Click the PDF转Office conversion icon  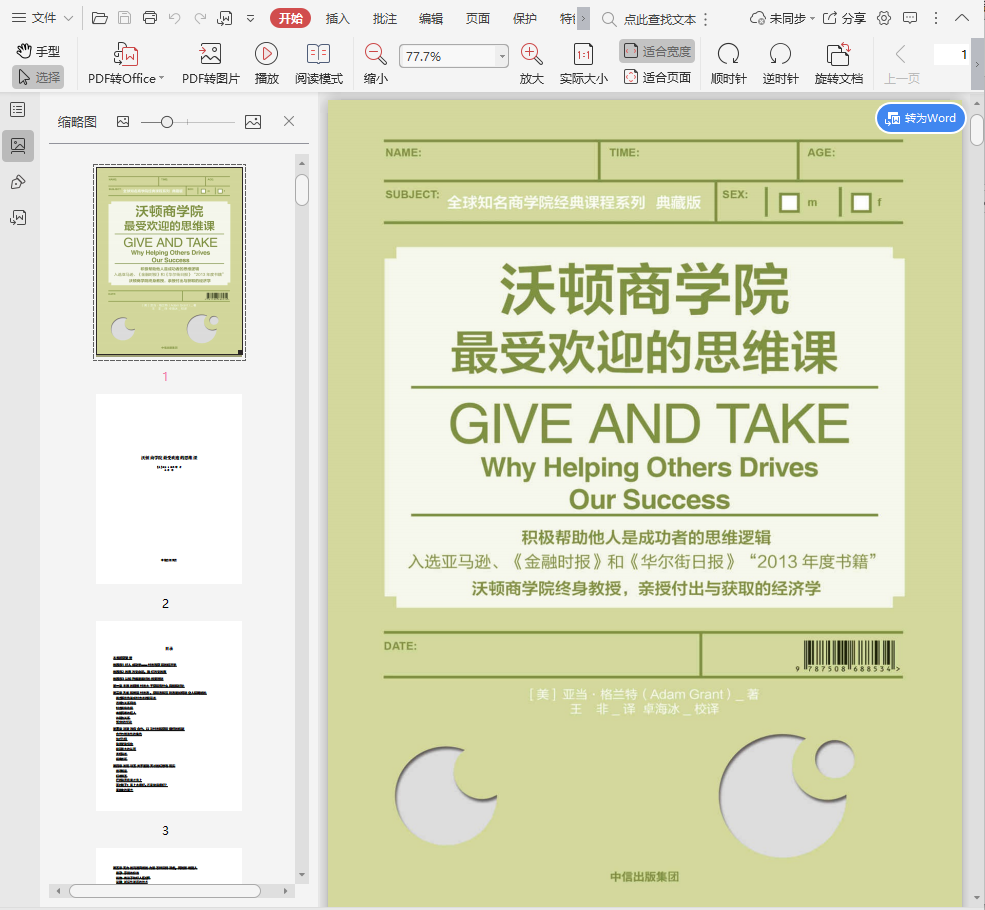[125, 54]
